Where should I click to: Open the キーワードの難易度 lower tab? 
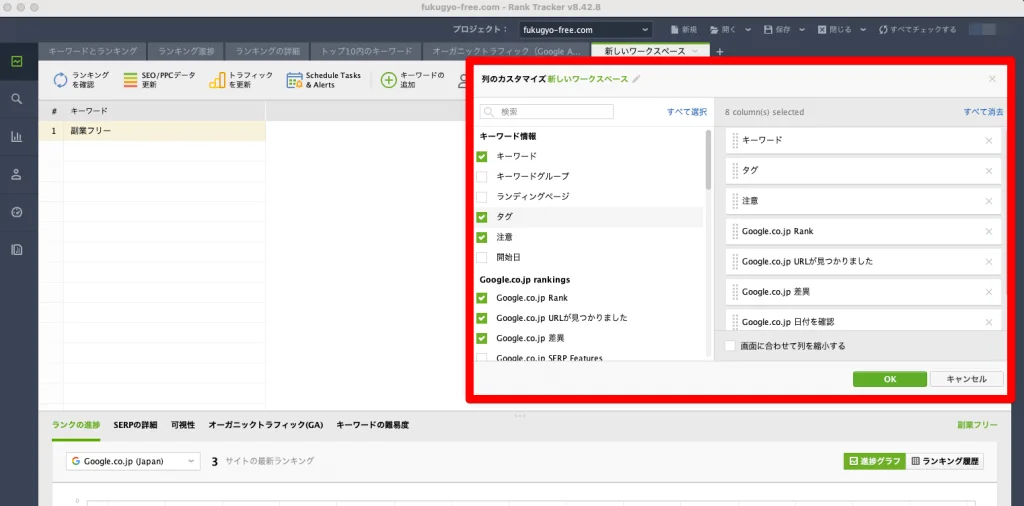[372, 425]
